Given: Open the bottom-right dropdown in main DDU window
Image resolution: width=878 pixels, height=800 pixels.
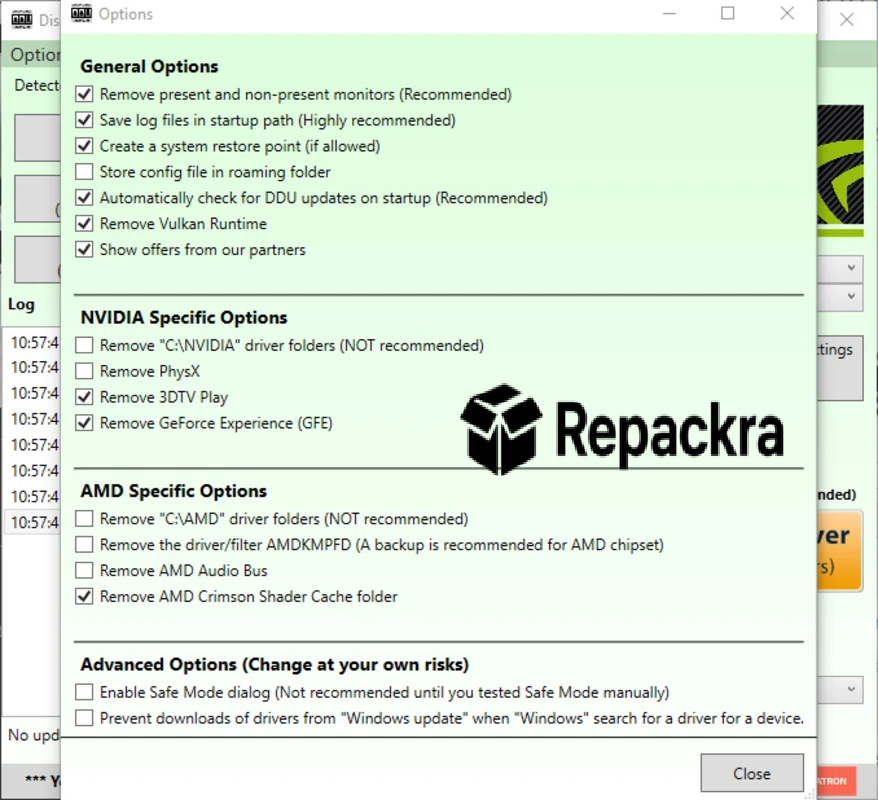Looking at the screenshot, I should [840, 689].
